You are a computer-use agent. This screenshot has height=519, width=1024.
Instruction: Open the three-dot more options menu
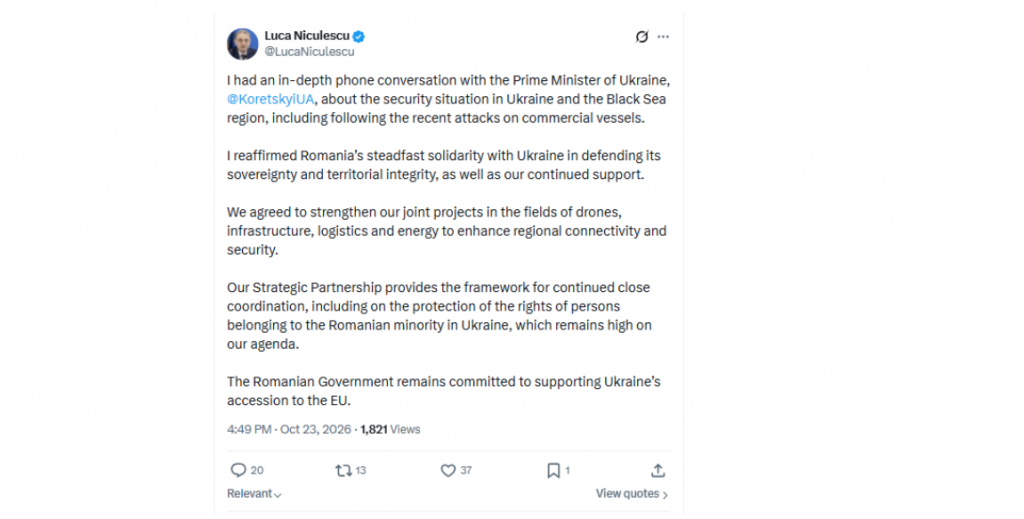[664, 37]
